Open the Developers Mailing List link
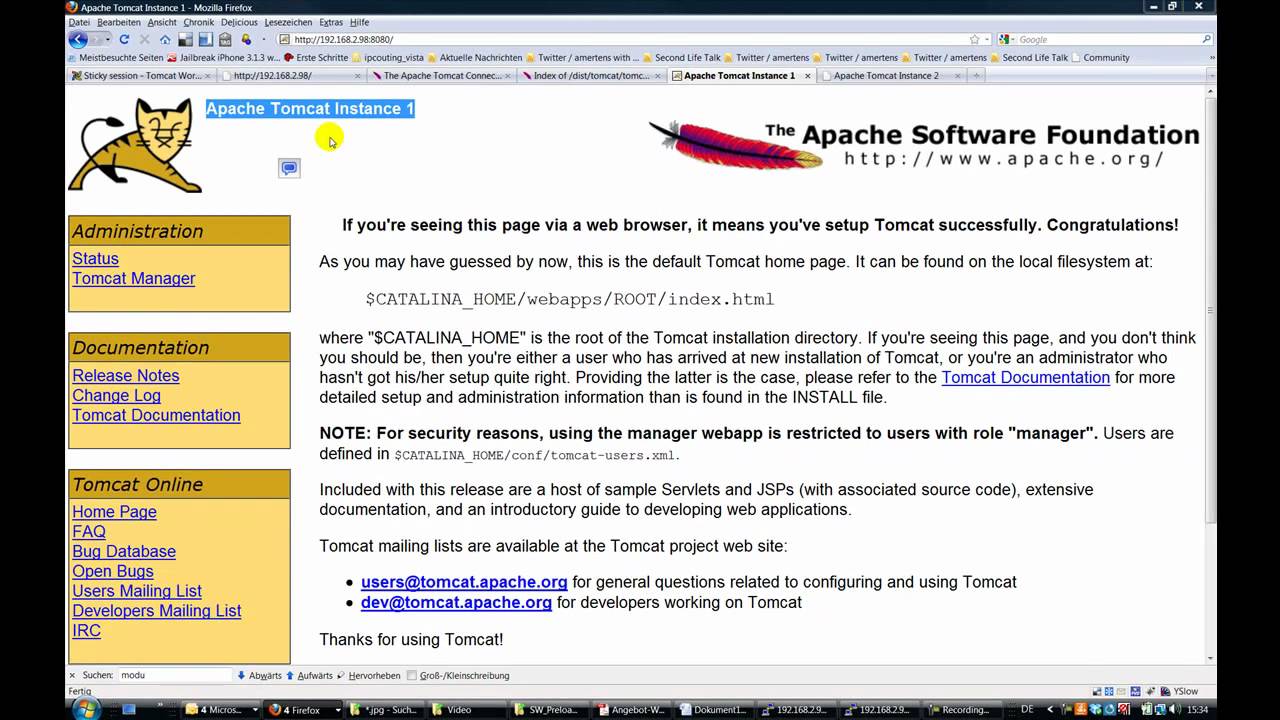 (x=157, y=611)
